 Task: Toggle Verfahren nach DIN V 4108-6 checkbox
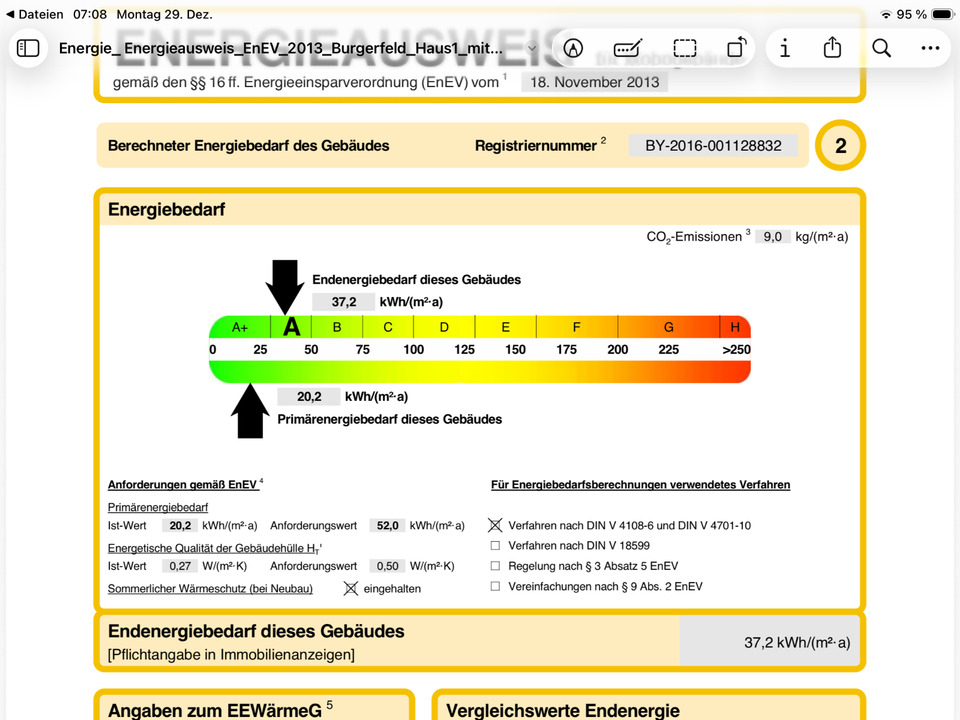point(495,525)
